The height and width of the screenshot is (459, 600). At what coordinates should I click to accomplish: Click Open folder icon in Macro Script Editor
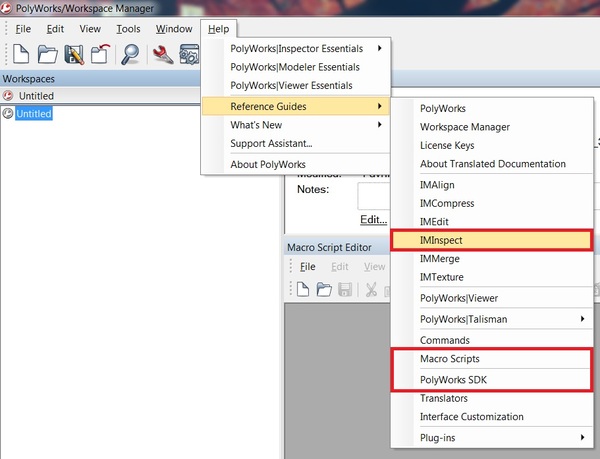324,290
